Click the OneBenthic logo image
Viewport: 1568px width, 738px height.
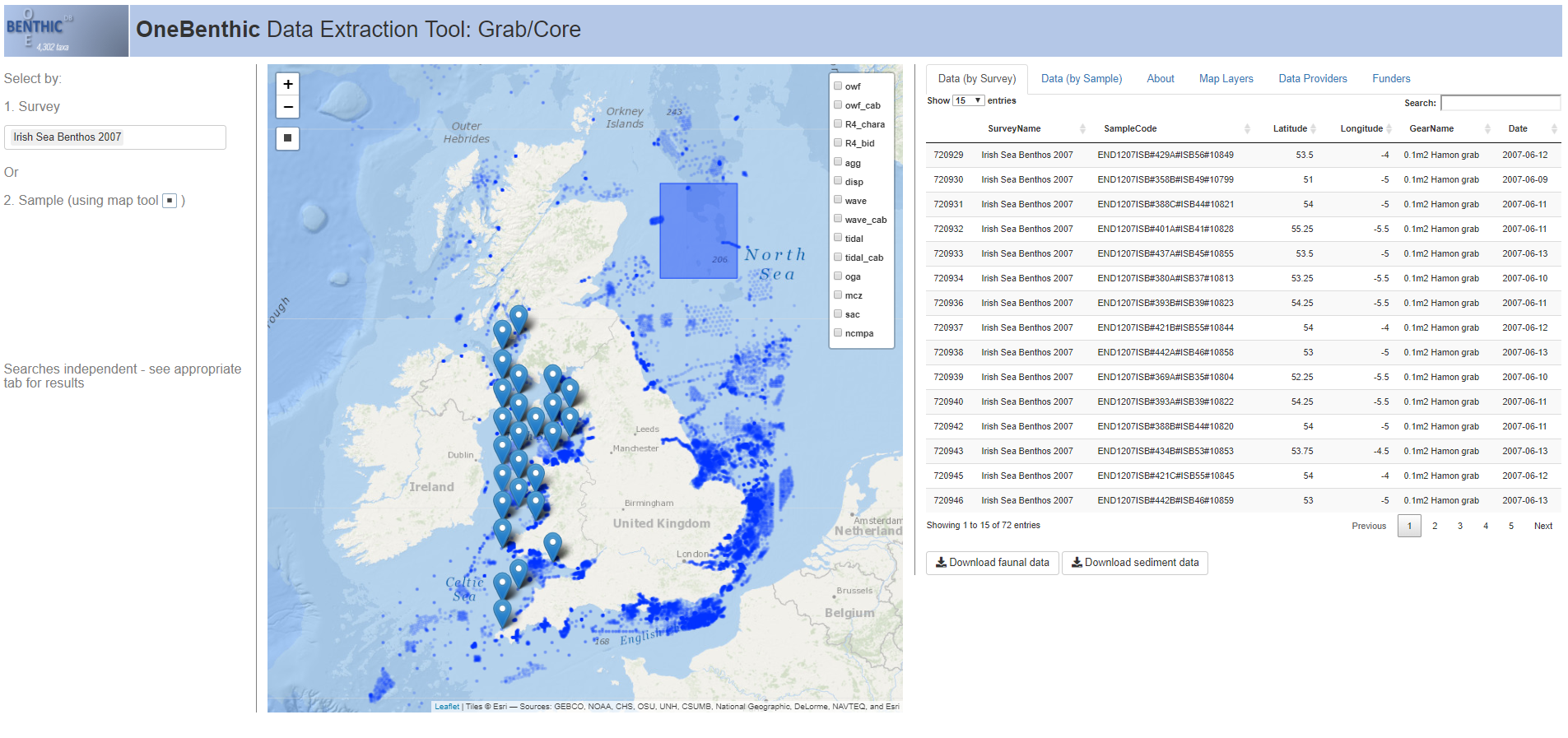click(x=66, y=31)
